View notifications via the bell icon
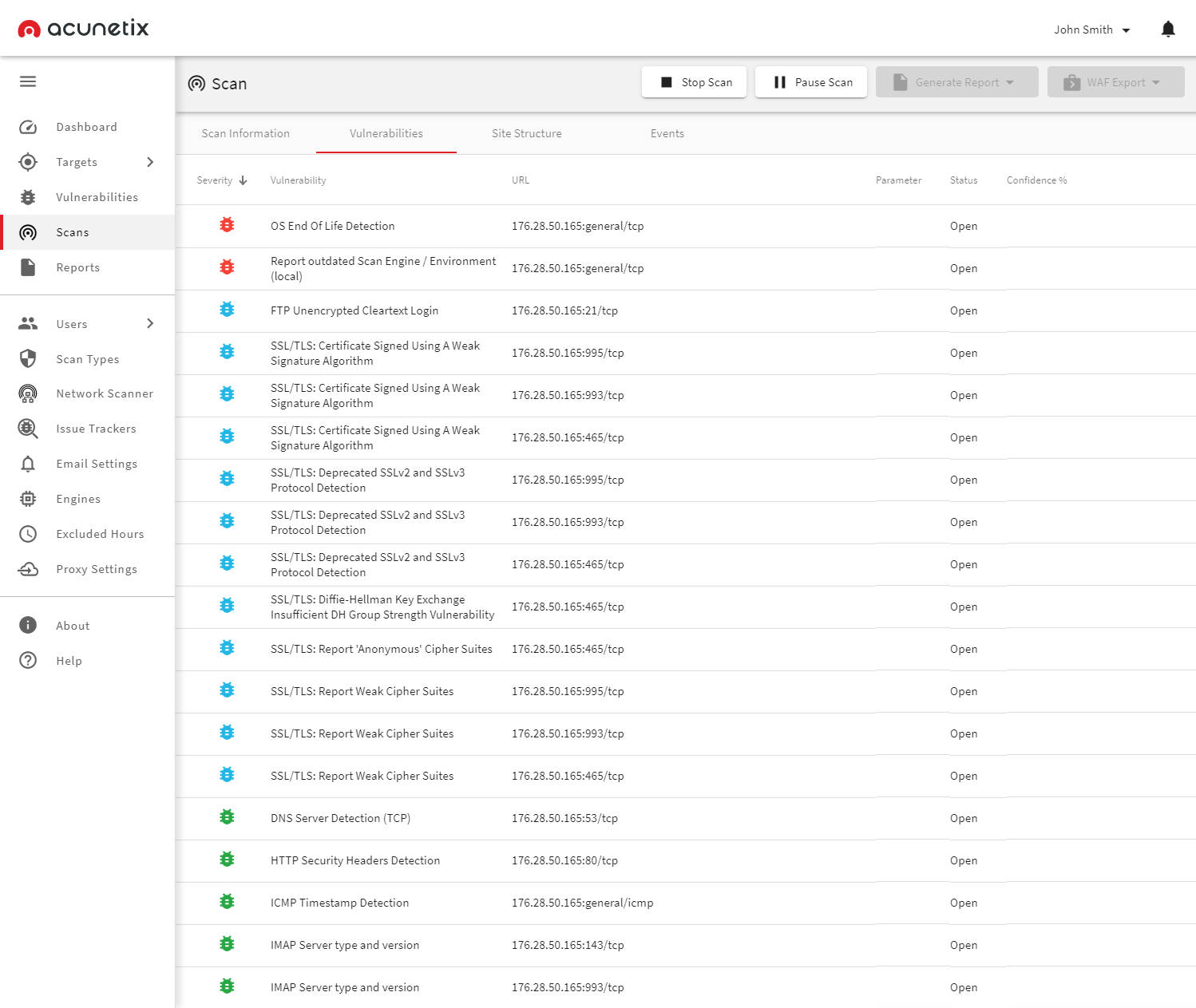Viewport: 1196px width, 1008px height. point(1167,29)
